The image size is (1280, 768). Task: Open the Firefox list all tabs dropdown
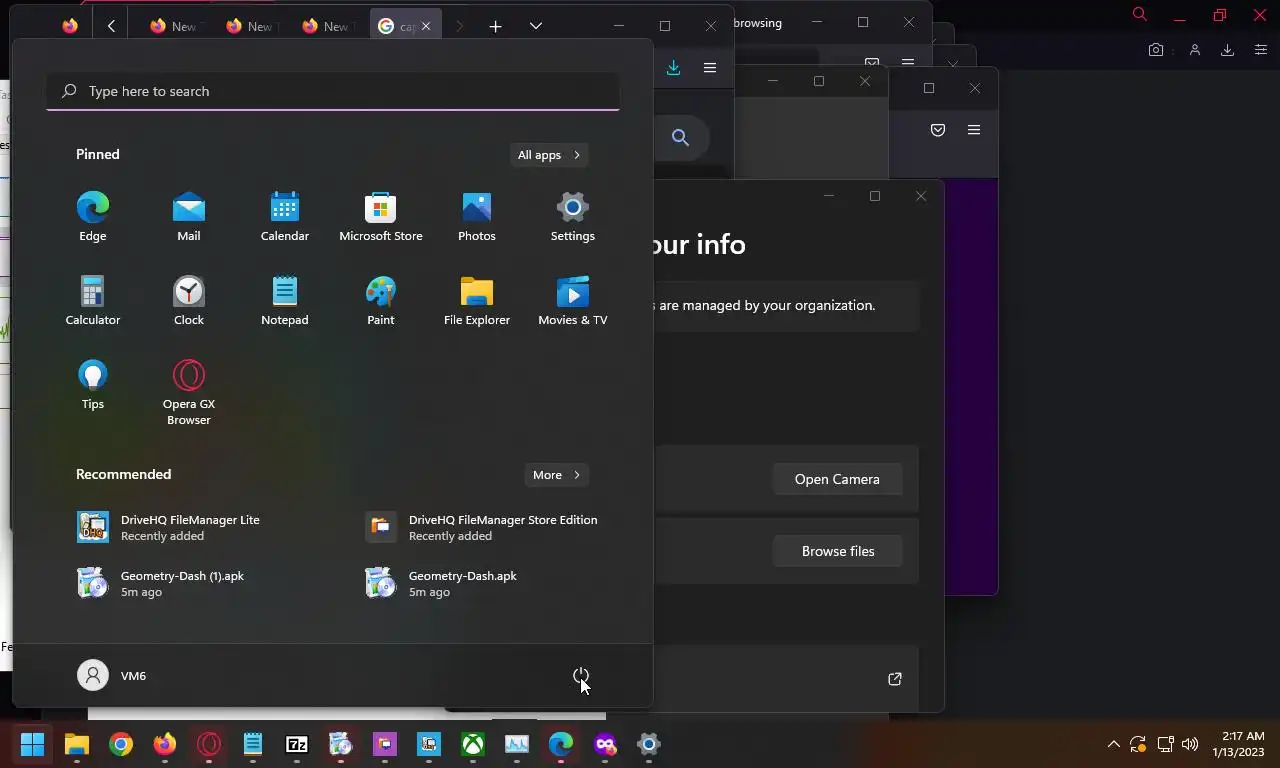coord(536,26)
